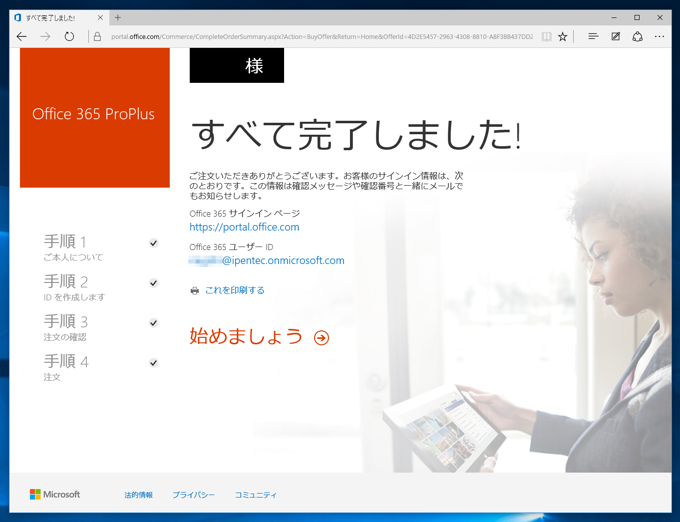Click the ID を作成します step label
Image resolution: width=680 pixels, height=522 pixels.
(x=74, y=297)
